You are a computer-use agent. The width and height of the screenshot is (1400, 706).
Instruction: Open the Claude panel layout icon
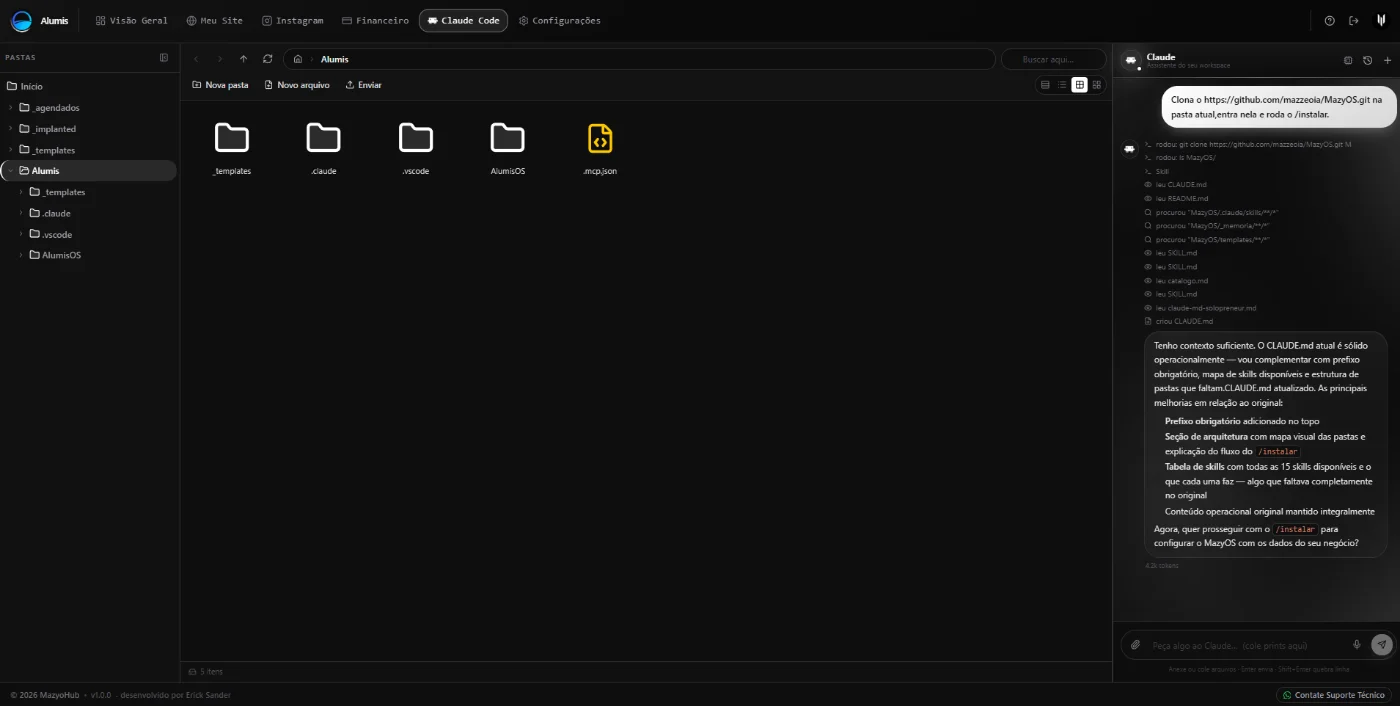pyautogui.click(x=1348, y=60)
